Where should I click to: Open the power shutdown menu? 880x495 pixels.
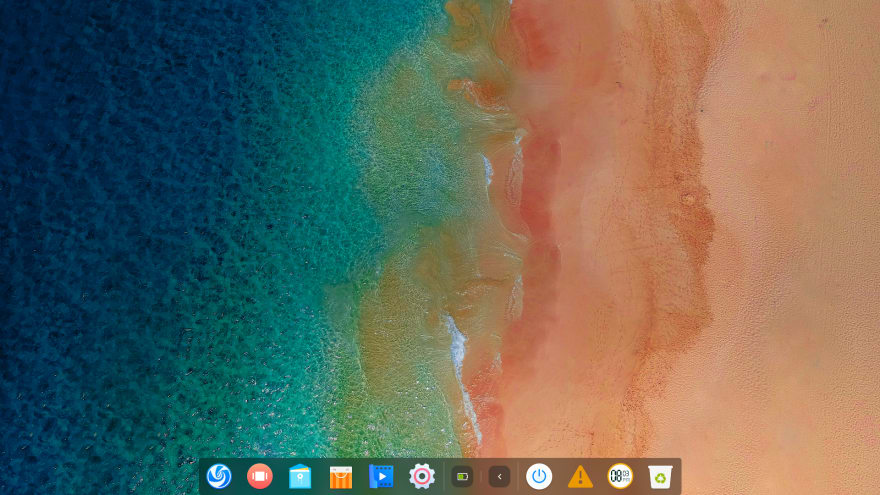(x=539, y=476)
